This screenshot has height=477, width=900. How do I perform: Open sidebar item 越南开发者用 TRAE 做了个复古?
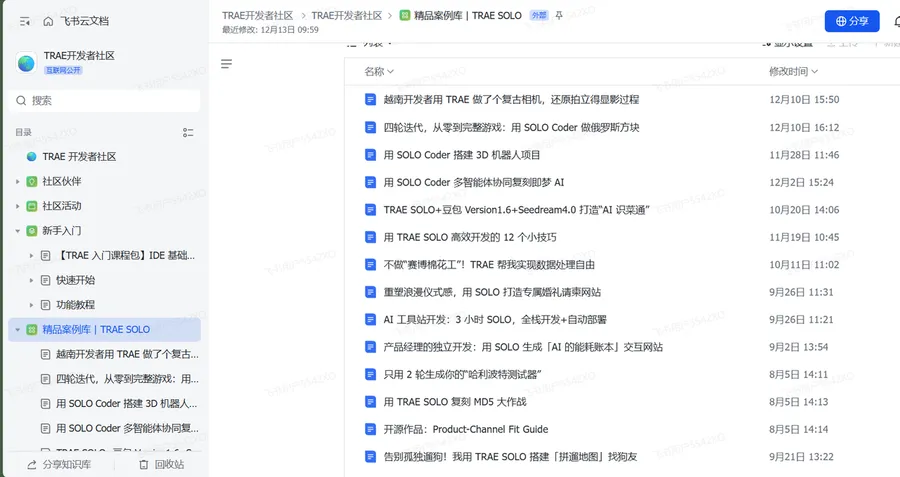coord(127,354)
